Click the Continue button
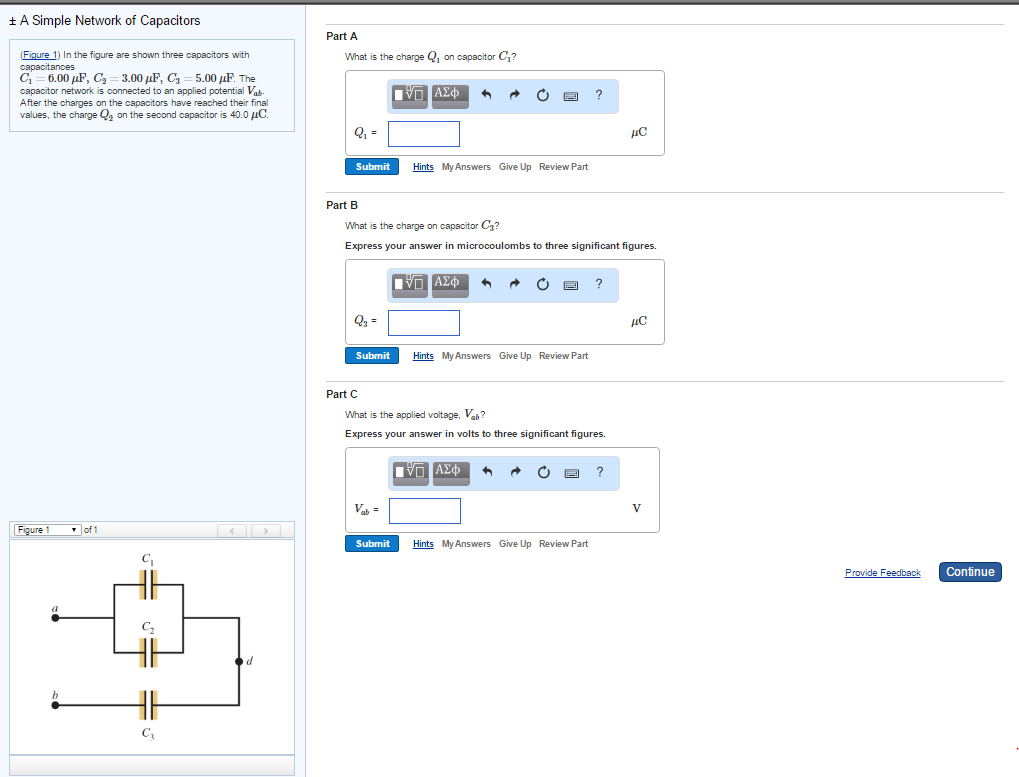This screenshot has height=777, width=1019. [x=968, y=571]
